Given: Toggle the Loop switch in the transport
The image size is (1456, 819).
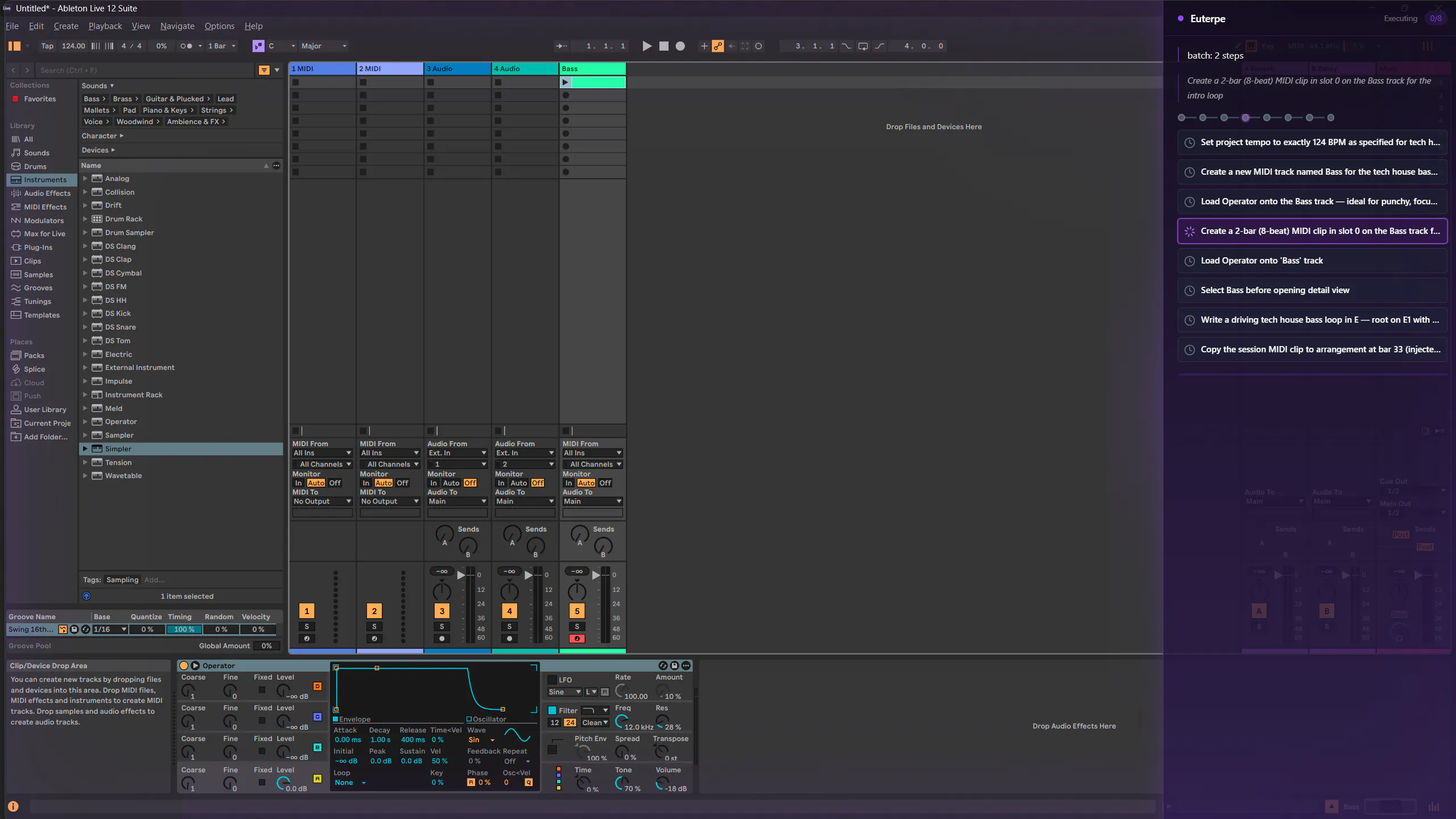Looking at the screenshot, I should [x=863, y=46].
